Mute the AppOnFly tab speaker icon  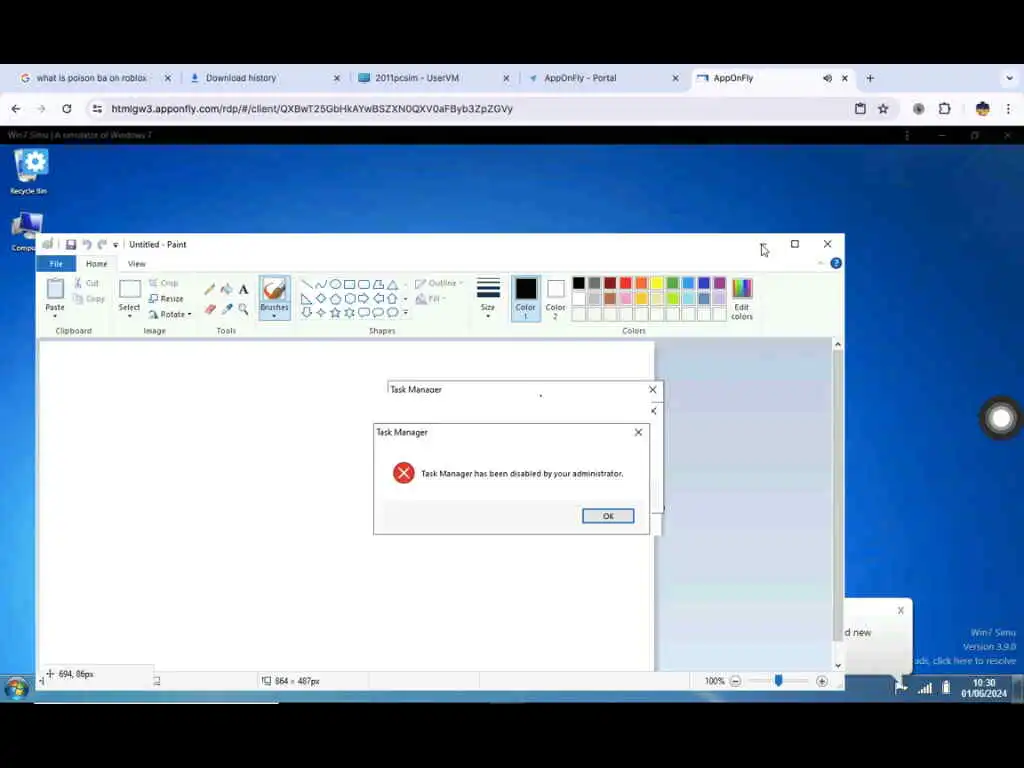[x=827, y=78]
